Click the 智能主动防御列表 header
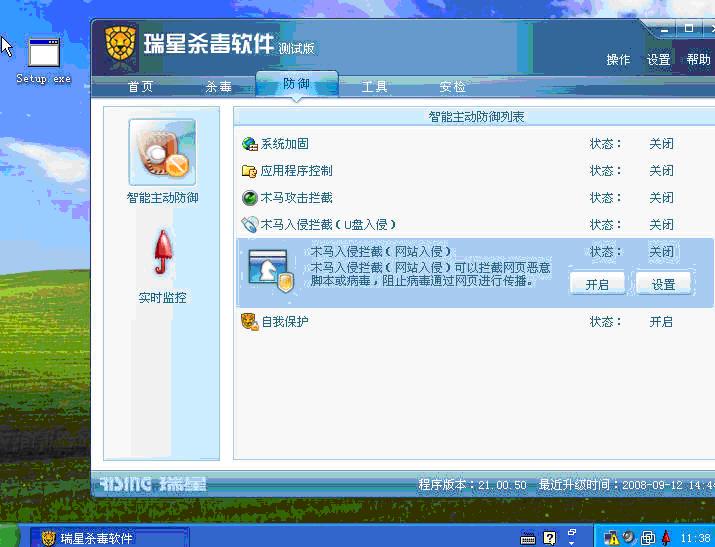715x547 pixels. pyautogui.click(x=476, y=117)
